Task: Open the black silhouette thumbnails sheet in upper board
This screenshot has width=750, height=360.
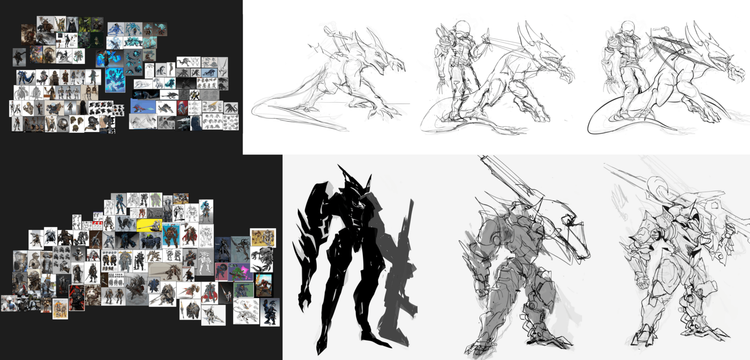Action: (x=101, y=108)
